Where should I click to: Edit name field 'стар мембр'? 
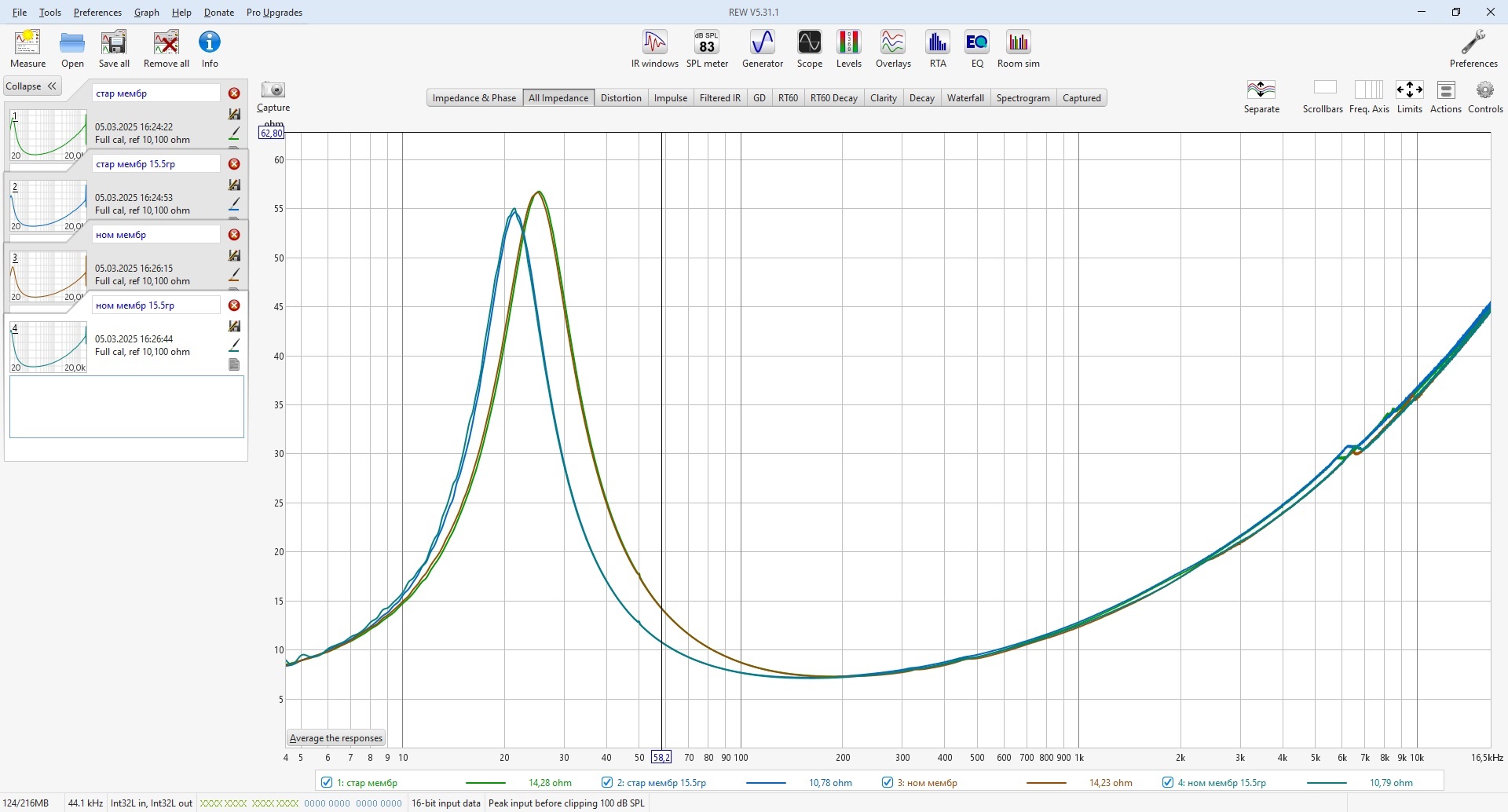coord(156,93)
